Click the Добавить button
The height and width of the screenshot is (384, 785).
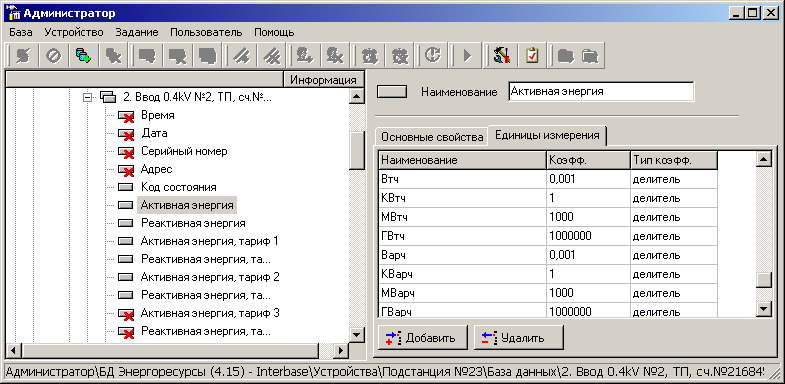point(423,337)
